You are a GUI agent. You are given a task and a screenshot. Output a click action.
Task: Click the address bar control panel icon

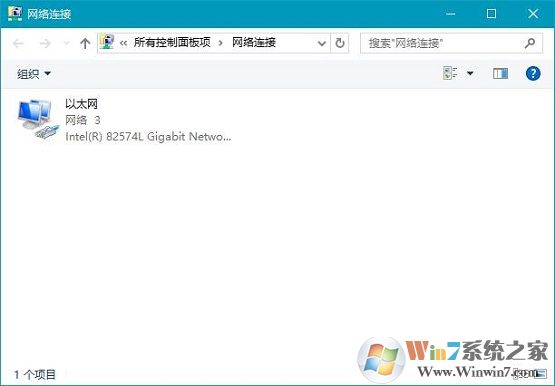(107, 42)
